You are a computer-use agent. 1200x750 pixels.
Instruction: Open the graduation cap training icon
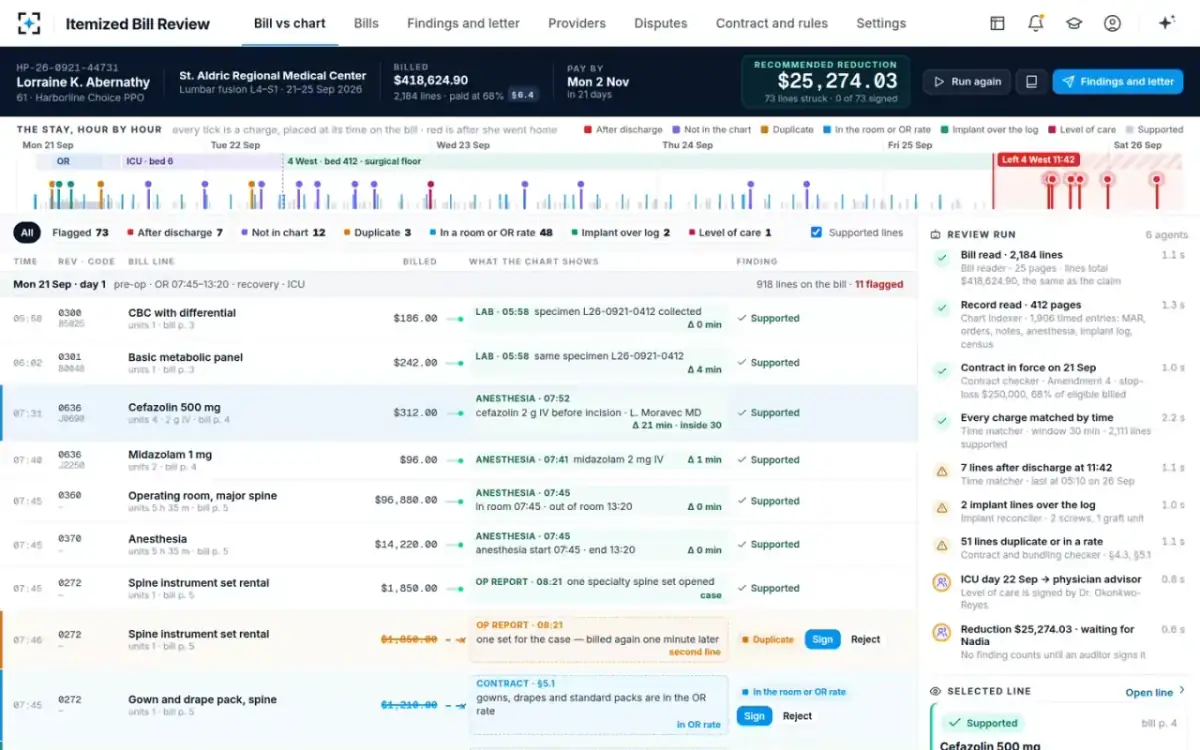pos(1073,23)
